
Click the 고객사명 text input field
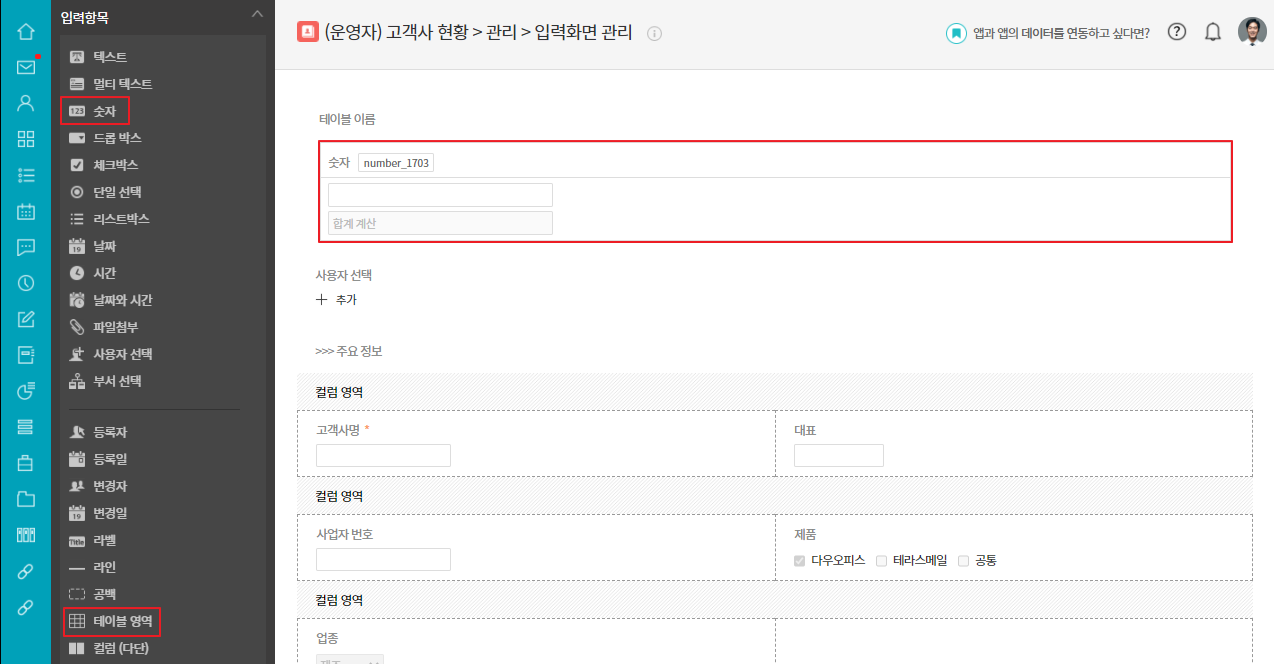click(x=383, y=456)
